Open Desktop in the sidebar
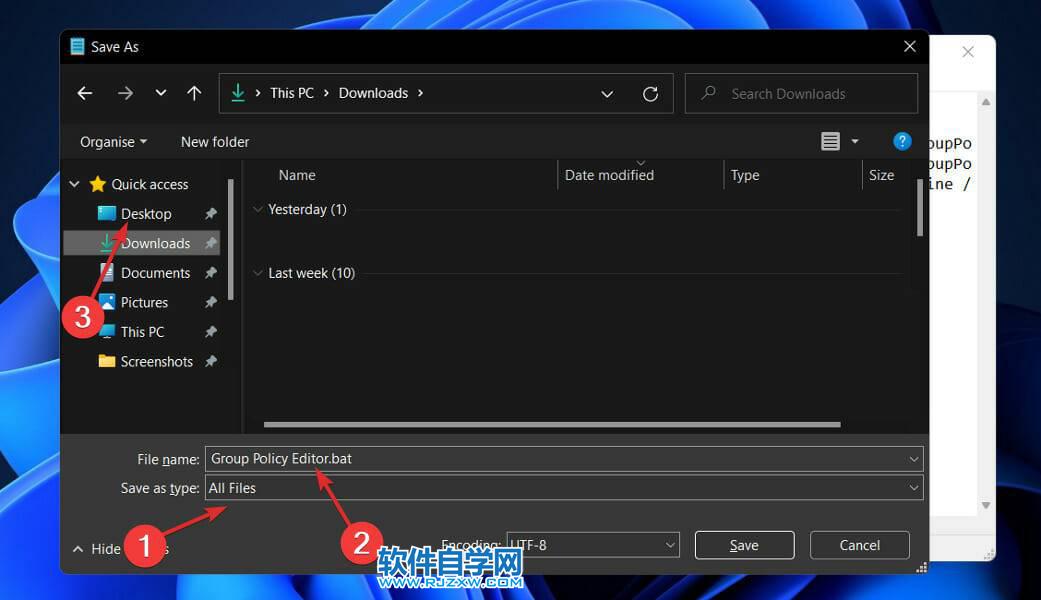This screenshot has height=600, width=1041. pyautogui.click(x=146, y=214)
